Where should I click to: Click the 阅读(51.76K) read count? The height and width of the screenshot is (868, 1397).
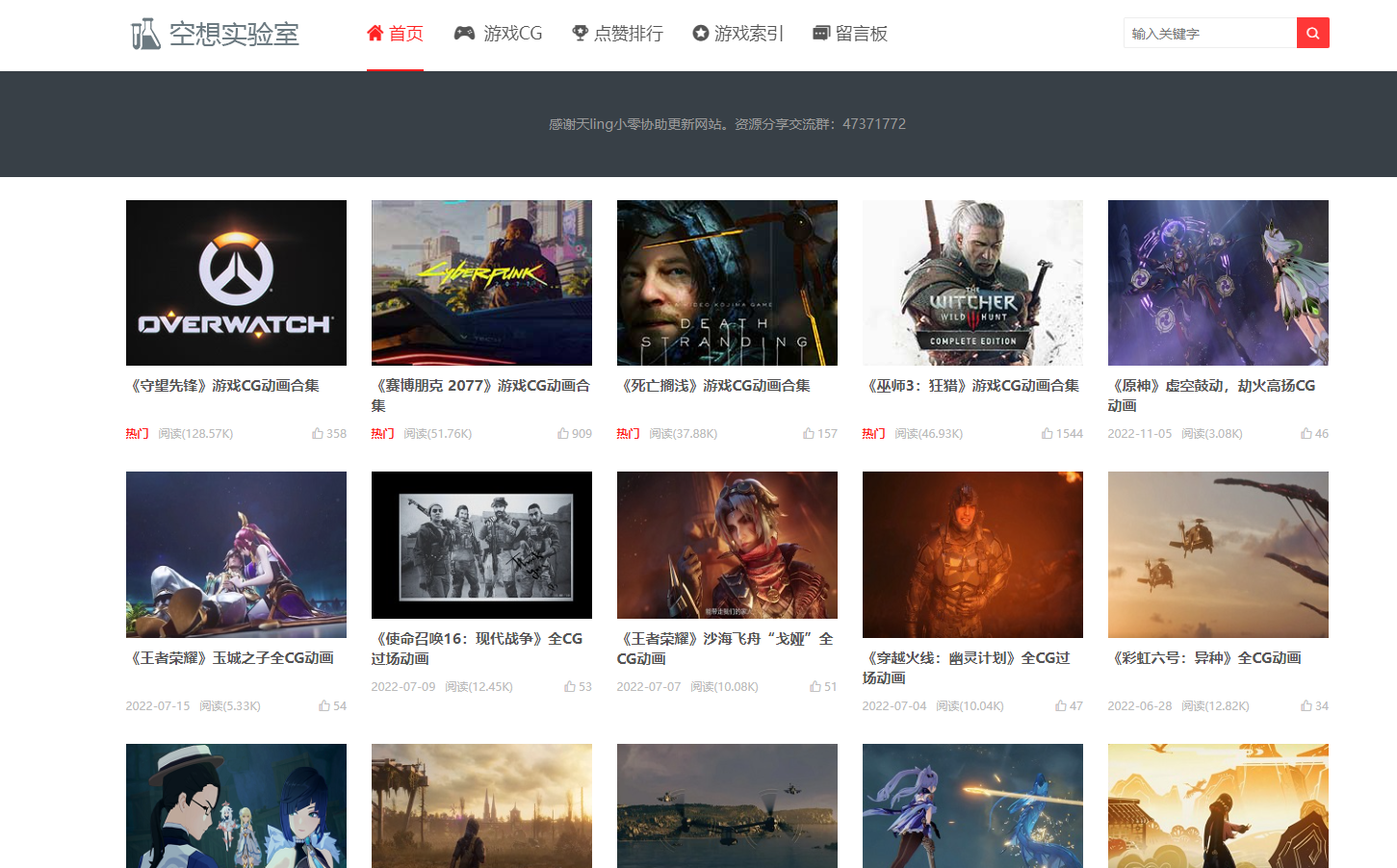pyautogui.click(x=438, y=434)
